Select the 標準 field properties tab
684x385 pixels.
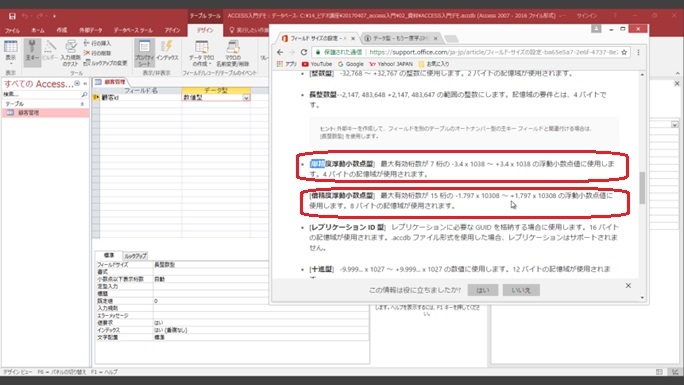click(x=109, y=255)
